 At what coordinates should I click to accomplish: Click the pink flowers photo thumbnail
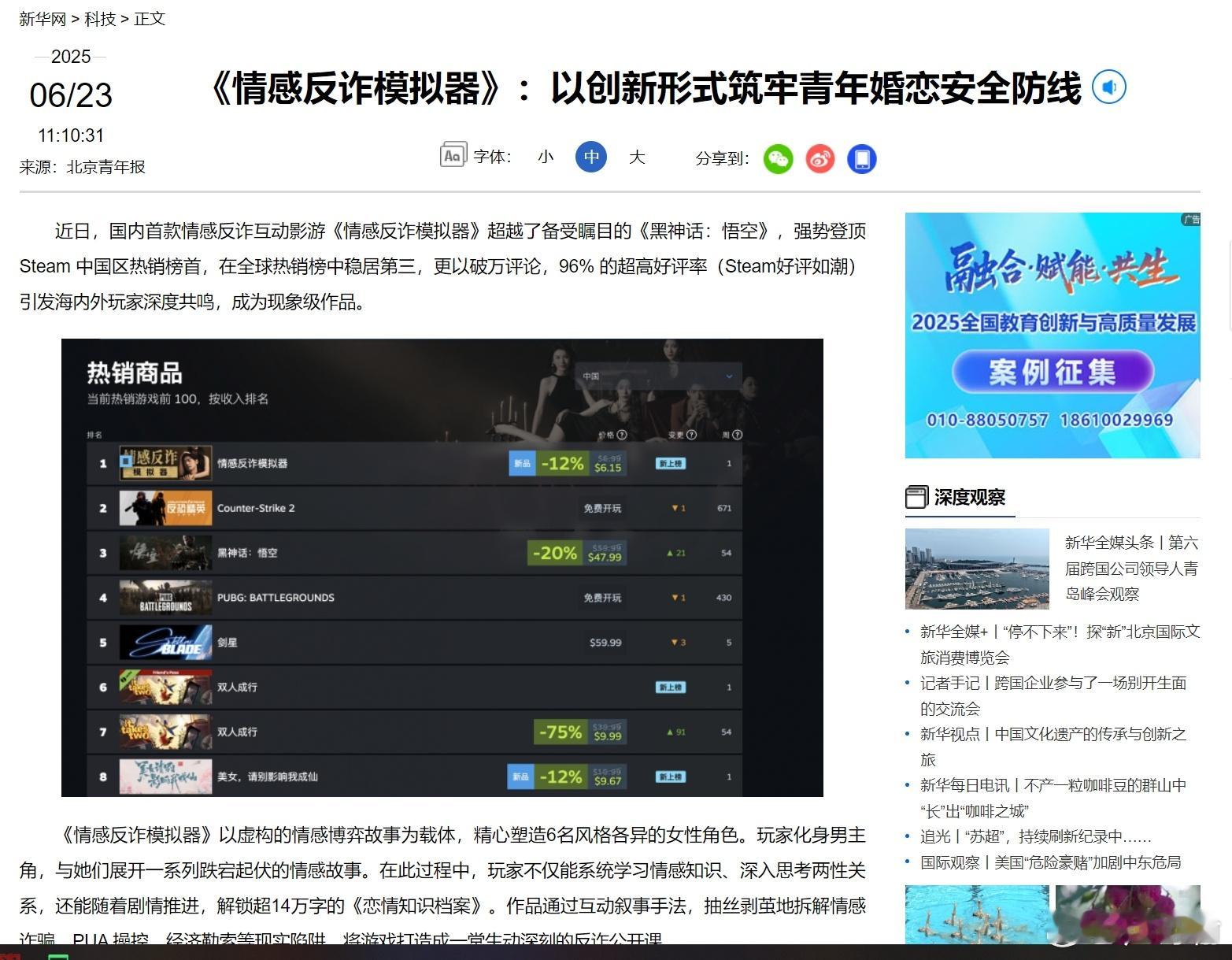(x=1127, y=914)
